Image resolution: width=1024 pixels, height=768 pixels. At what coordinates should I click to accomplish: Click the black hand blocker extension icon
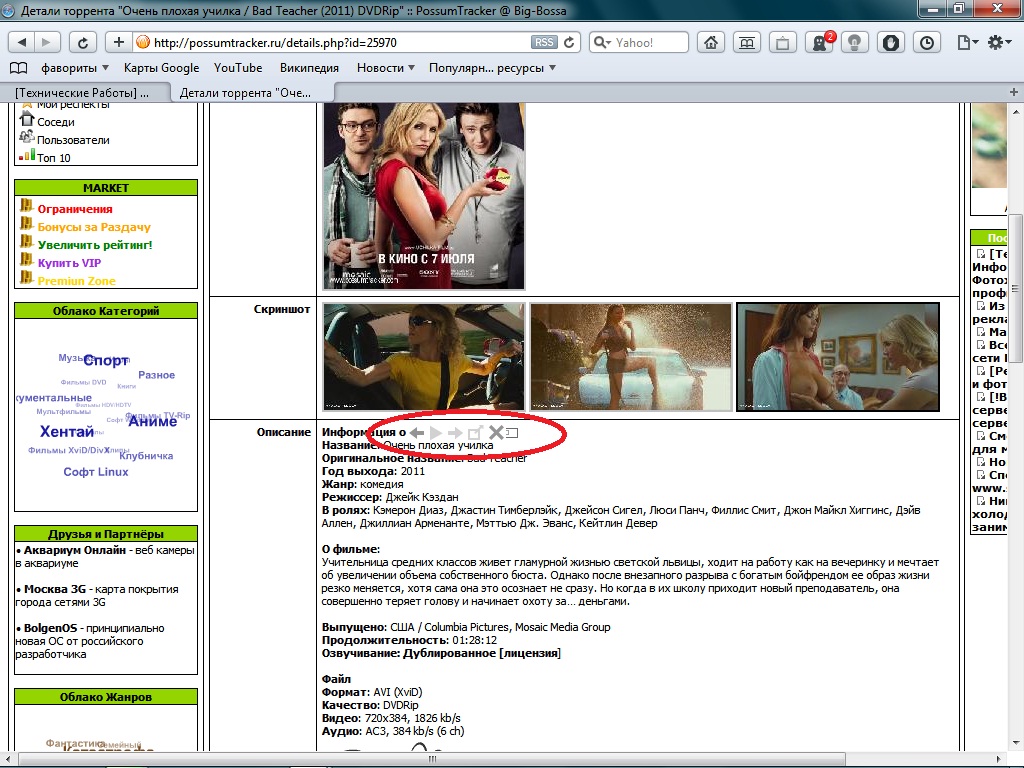[891, 42]
